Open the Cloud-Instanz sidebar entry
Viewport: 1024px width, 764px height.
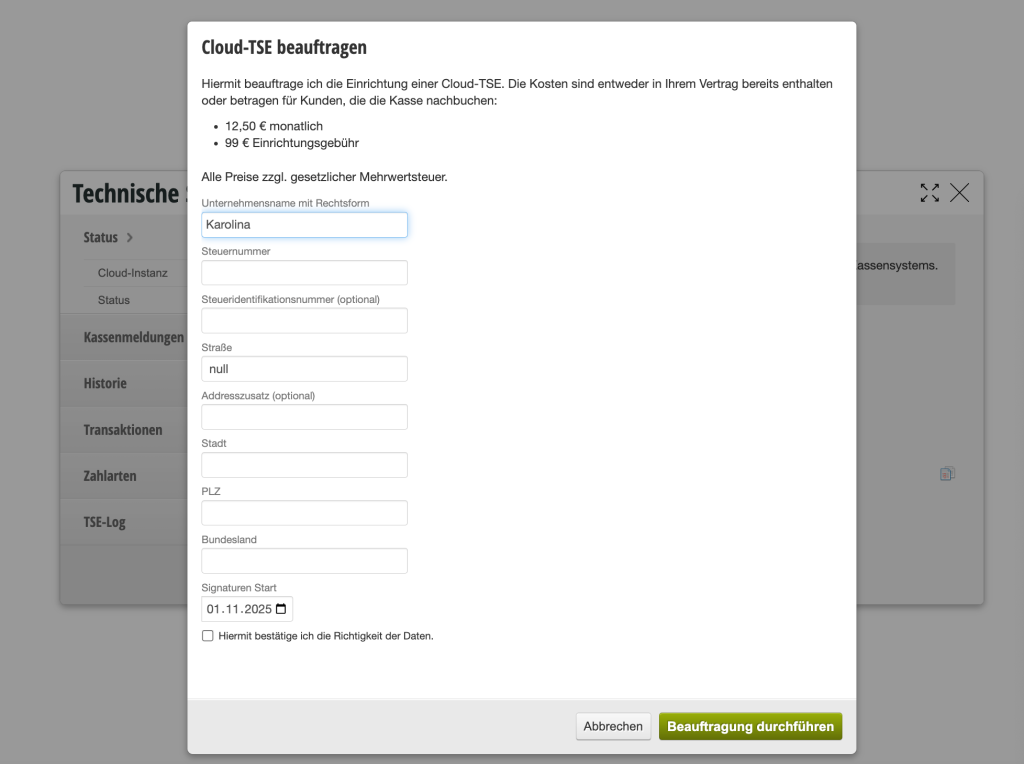pyautogui.click(x=132, y=273)
